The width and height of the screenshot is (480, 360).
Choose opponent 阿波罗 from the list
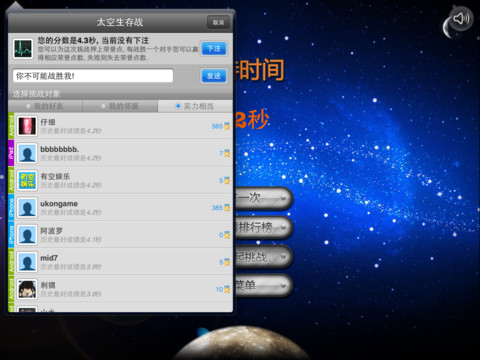[x=120, y=235]
